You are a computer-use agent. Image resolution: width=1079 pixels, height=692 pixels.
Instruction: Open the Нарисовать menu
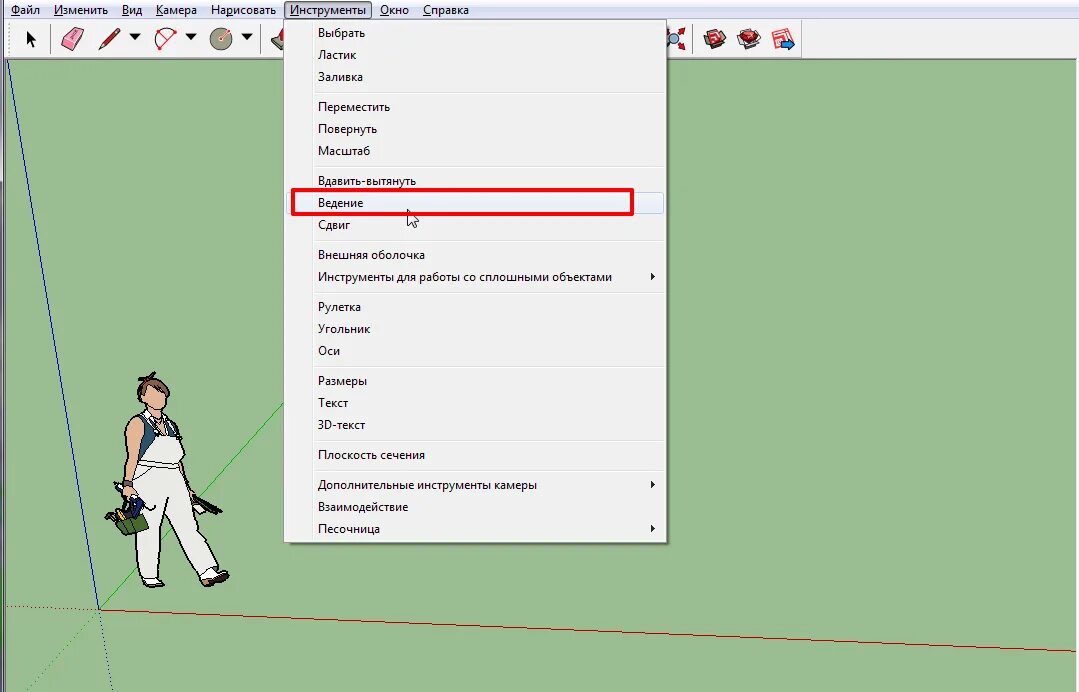243,10
